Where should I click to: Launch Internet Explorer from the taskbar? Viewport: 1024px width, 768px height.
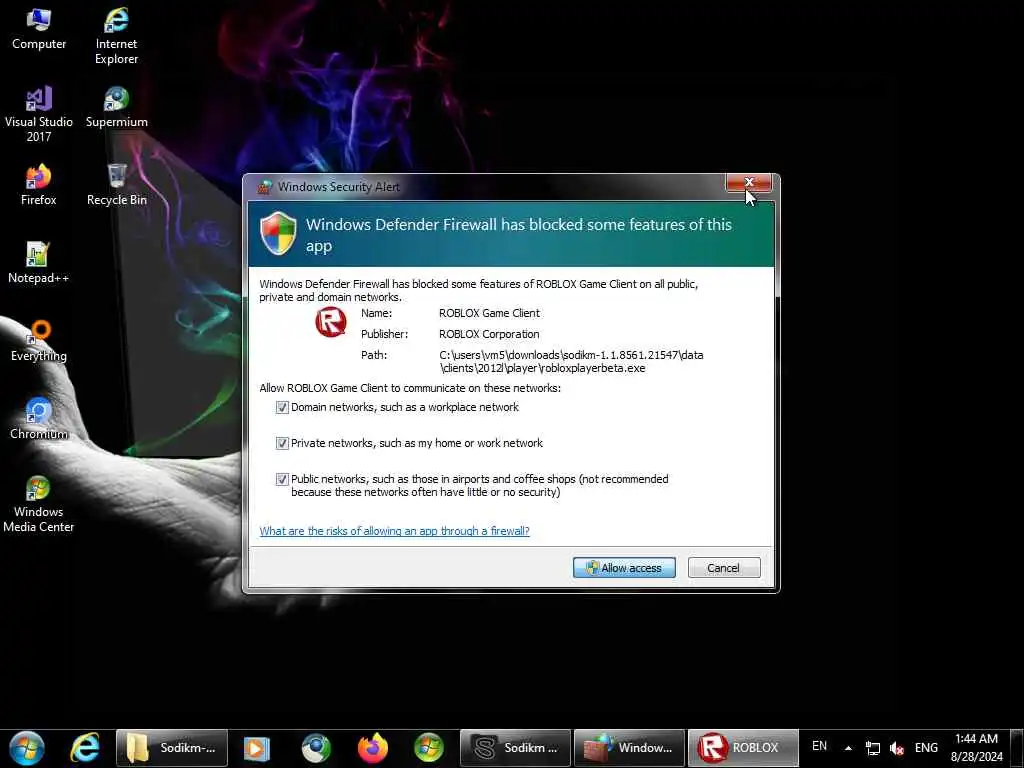[x=85, y=748]
